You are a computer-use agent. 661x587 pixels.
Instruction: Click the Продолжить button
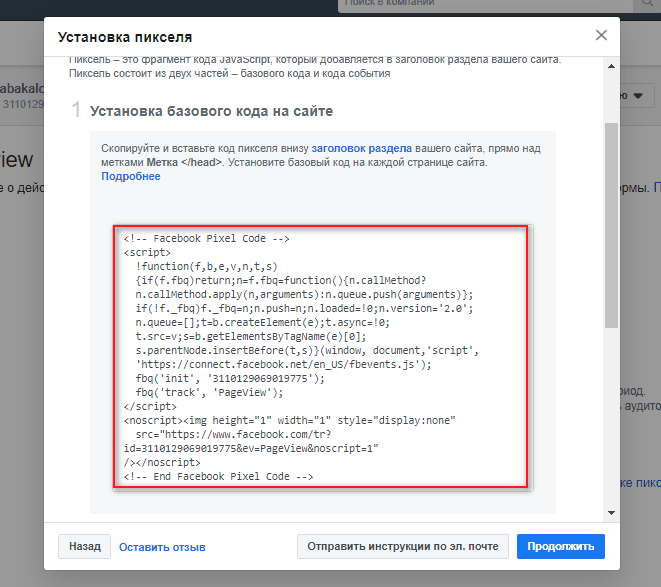coord(561,547)
